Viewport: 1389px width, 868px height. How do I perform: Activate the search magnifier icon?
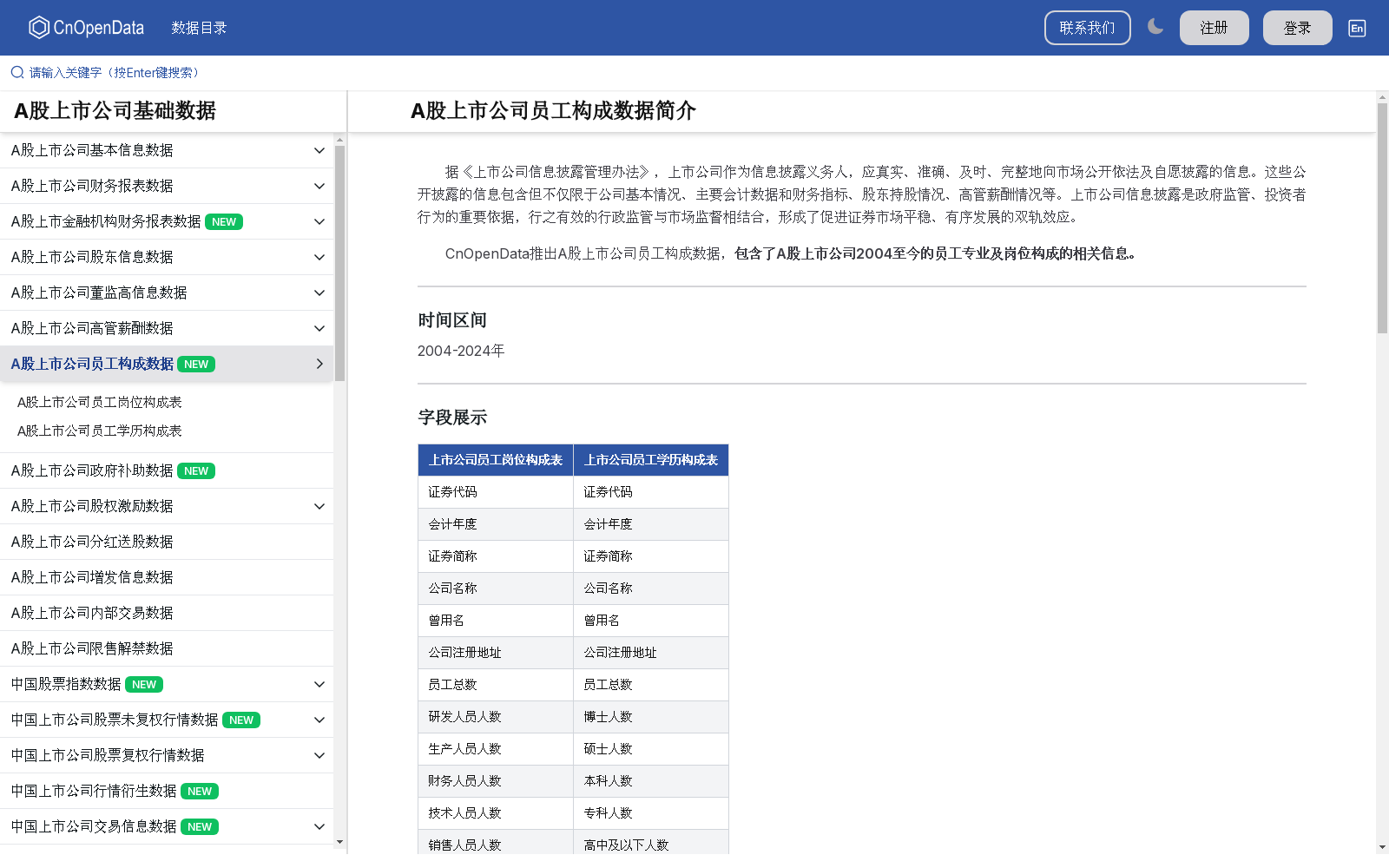[x=16, y=72]
